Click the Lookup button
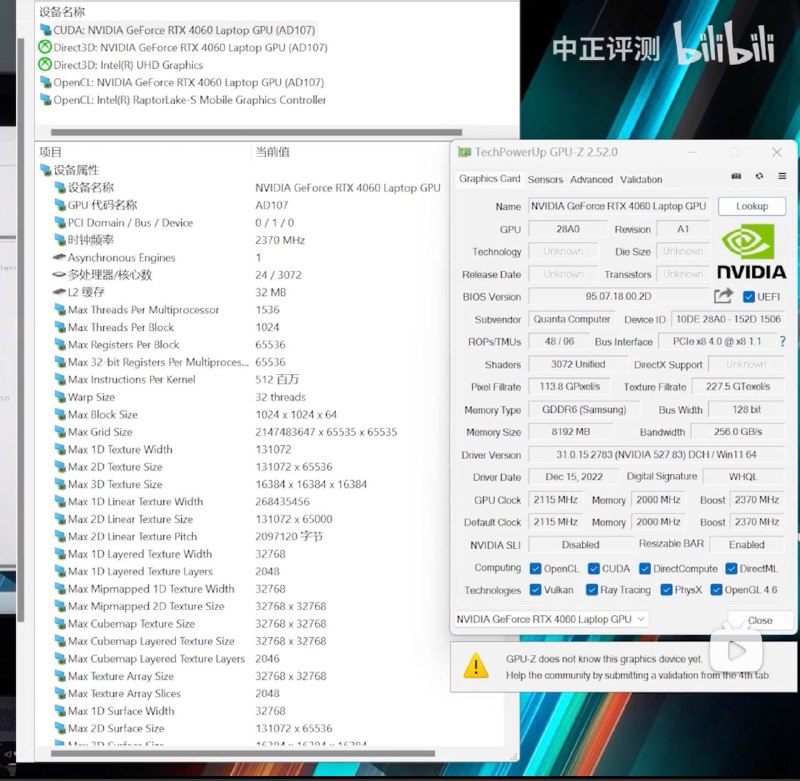This screenshot has width=800, height=781. click(752, 206)
